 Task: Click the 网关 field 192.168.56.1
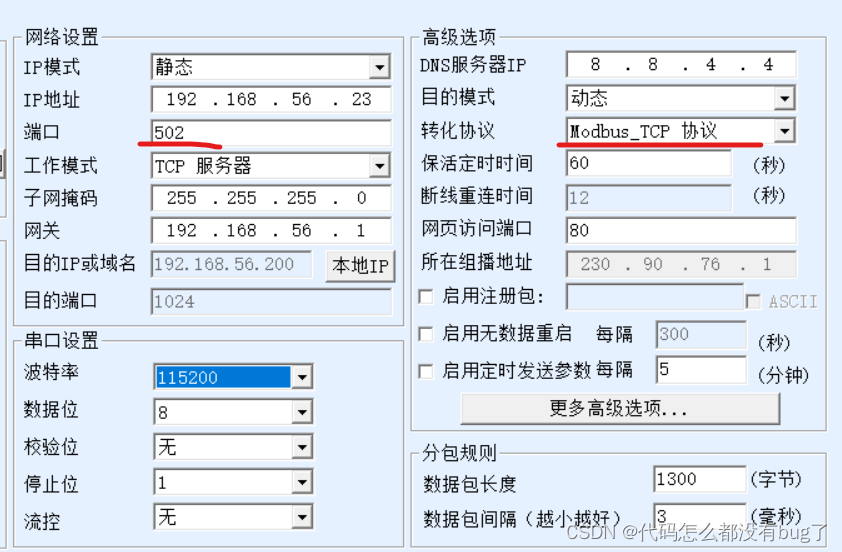point(271,231)
